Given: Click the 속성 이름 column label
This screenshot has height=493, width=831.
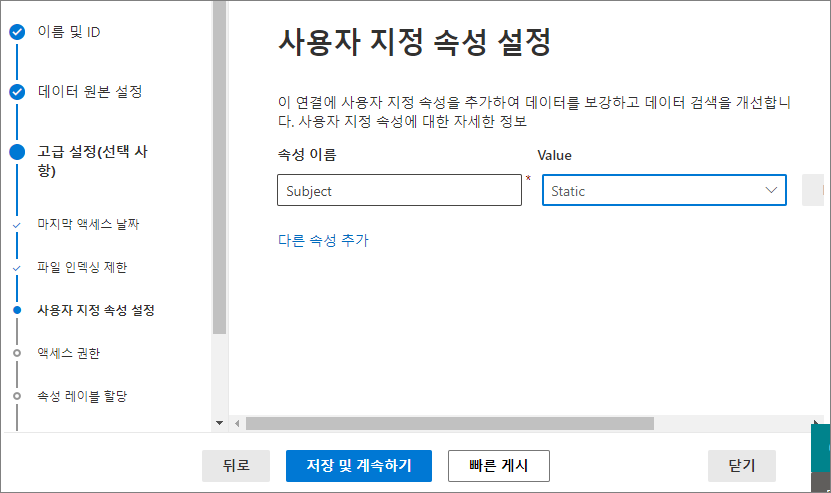Looking at the screenshot, I should tap(307, 155).
